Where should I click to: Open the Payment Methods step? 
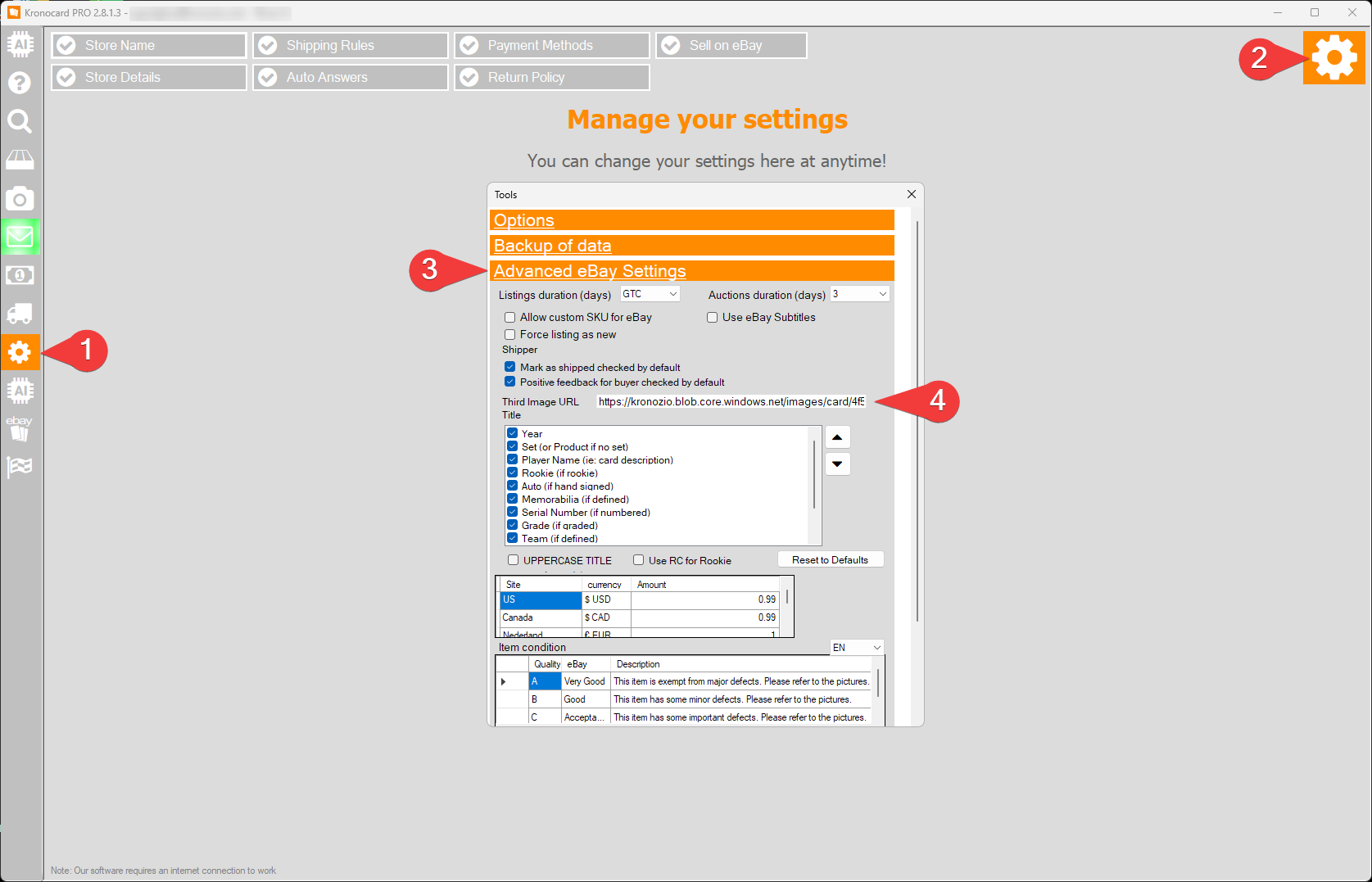point(552,45)
